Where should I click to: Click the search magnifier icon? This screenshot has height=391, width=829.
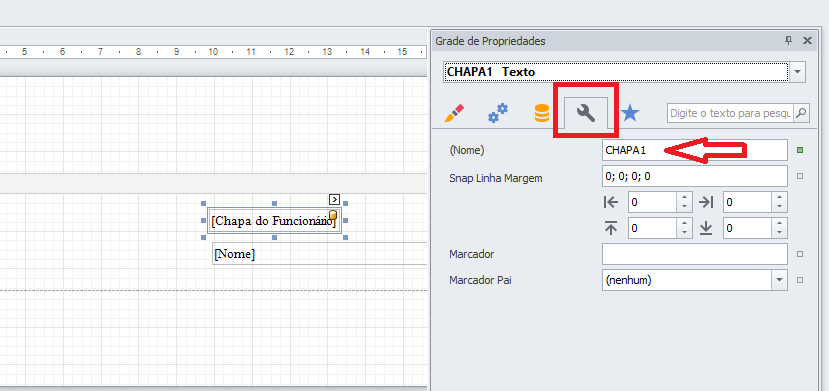[802, 113]
